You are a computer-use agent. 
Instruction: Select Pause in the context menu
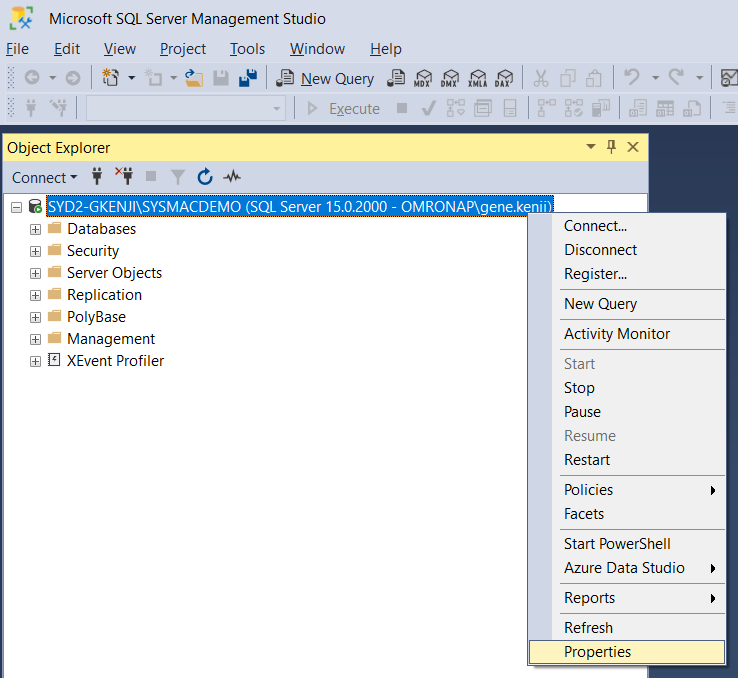tap(627, 412)
